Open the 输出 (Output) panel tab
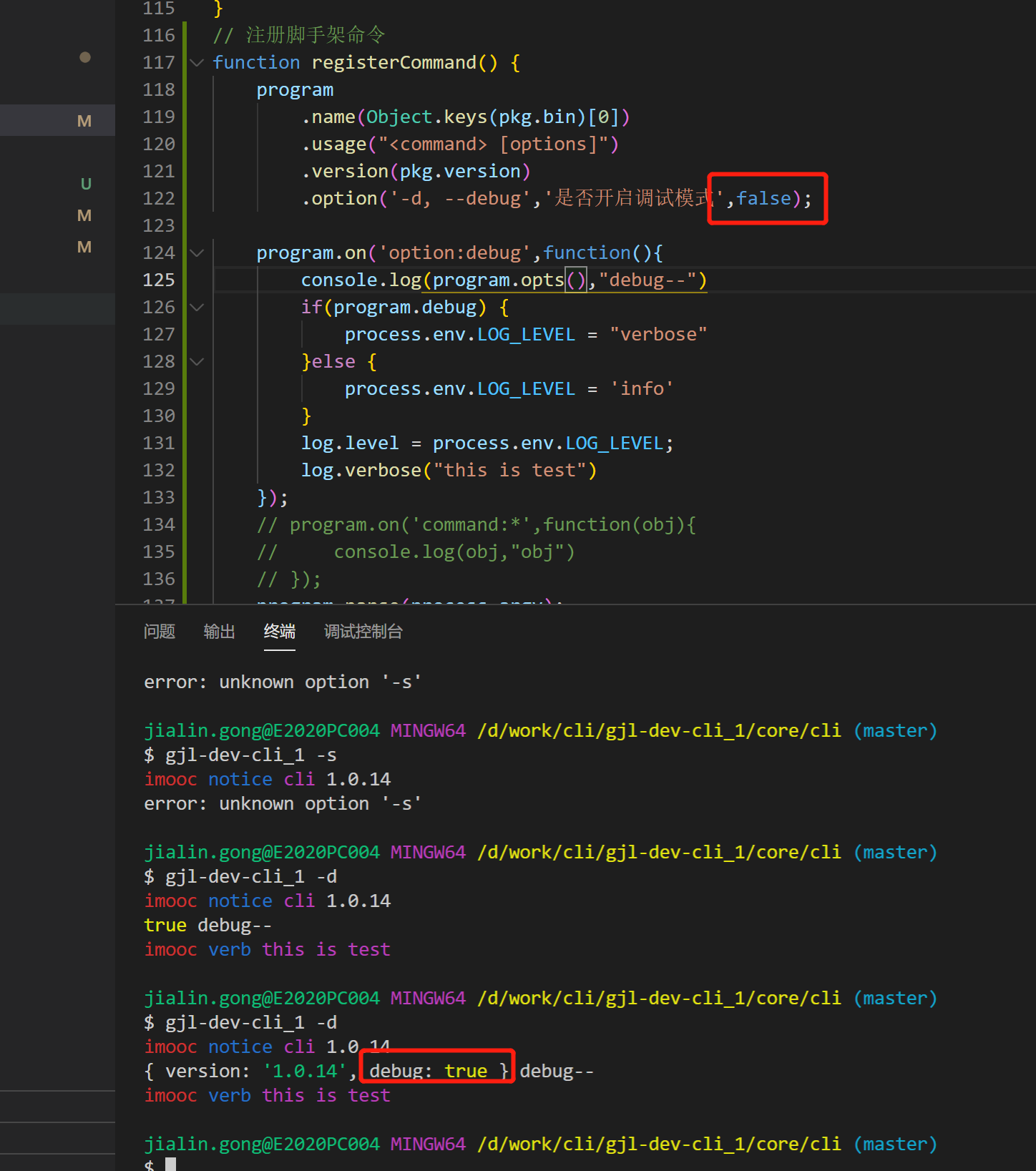The image size is (1036, 1171). pos(220,632)
